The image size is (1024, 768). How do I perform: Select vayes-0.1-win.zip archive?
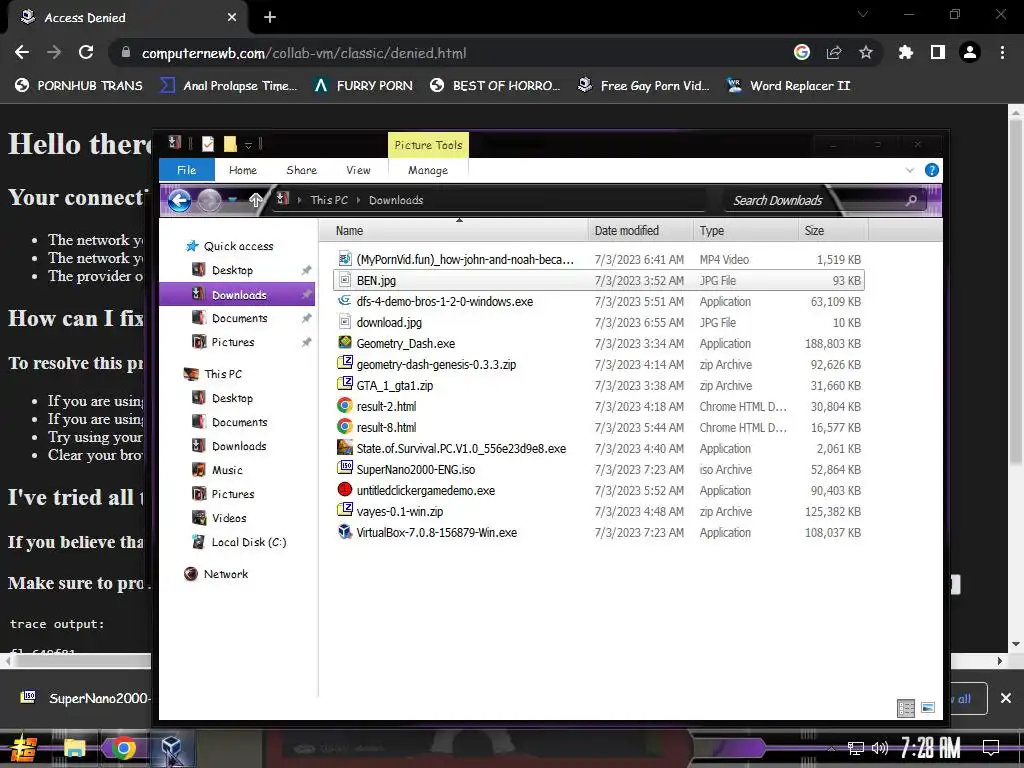pyautogui.click(x=598, y=511)
